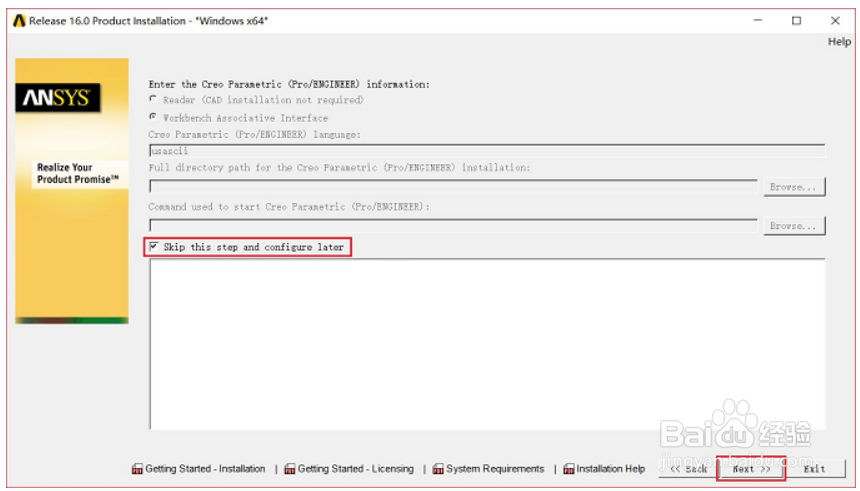This screenshot has height=491, width=860.
Task: Click the Exit button
Action: coord(814,469)
